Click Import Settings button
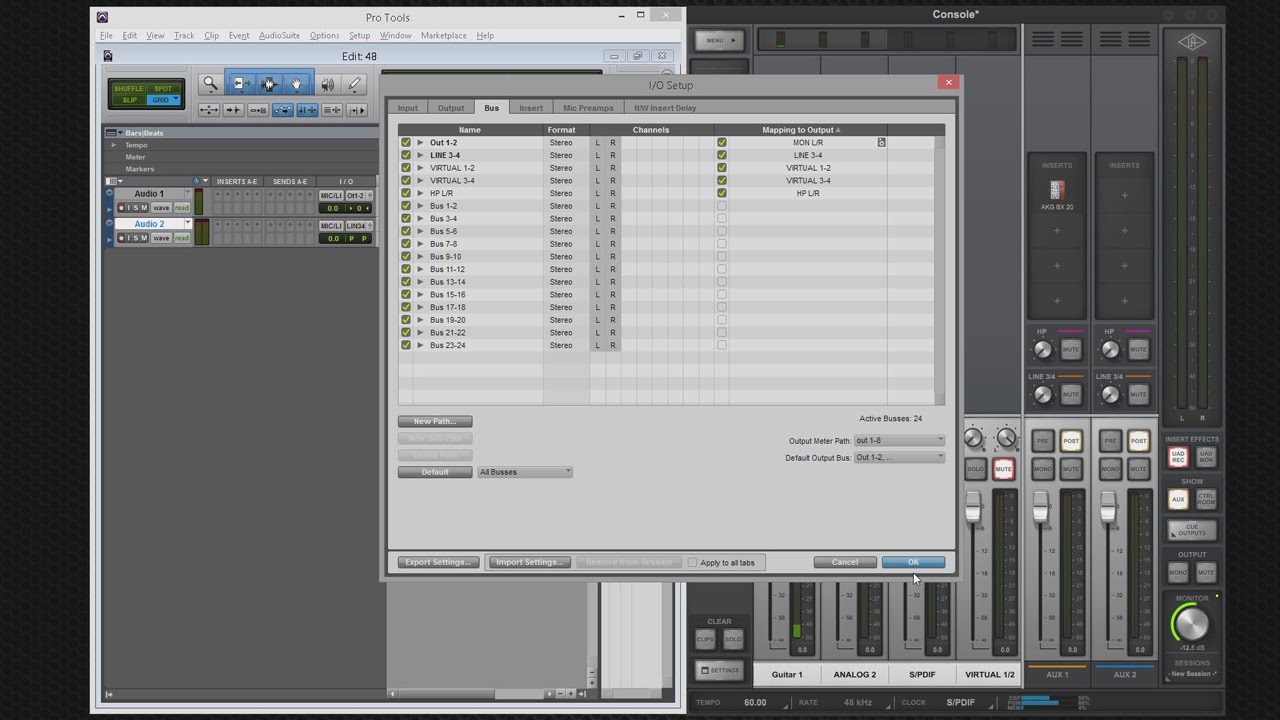The height and width of the screenshot is (720, 1280). (529, 562)
